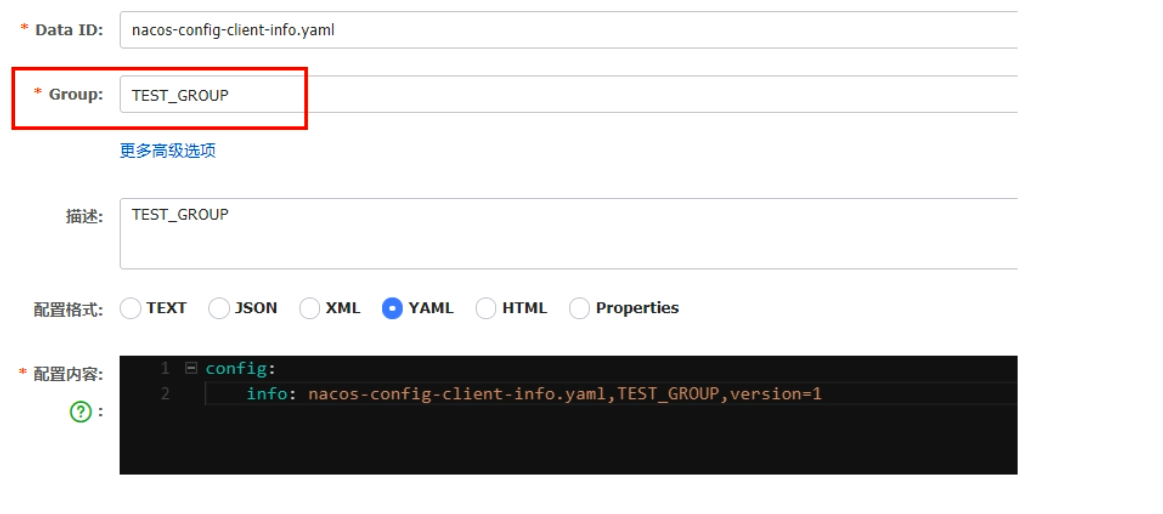This screenshot has width=1163, height=514.
Task: Select the XML format radio button
Action: coord(309,308)
